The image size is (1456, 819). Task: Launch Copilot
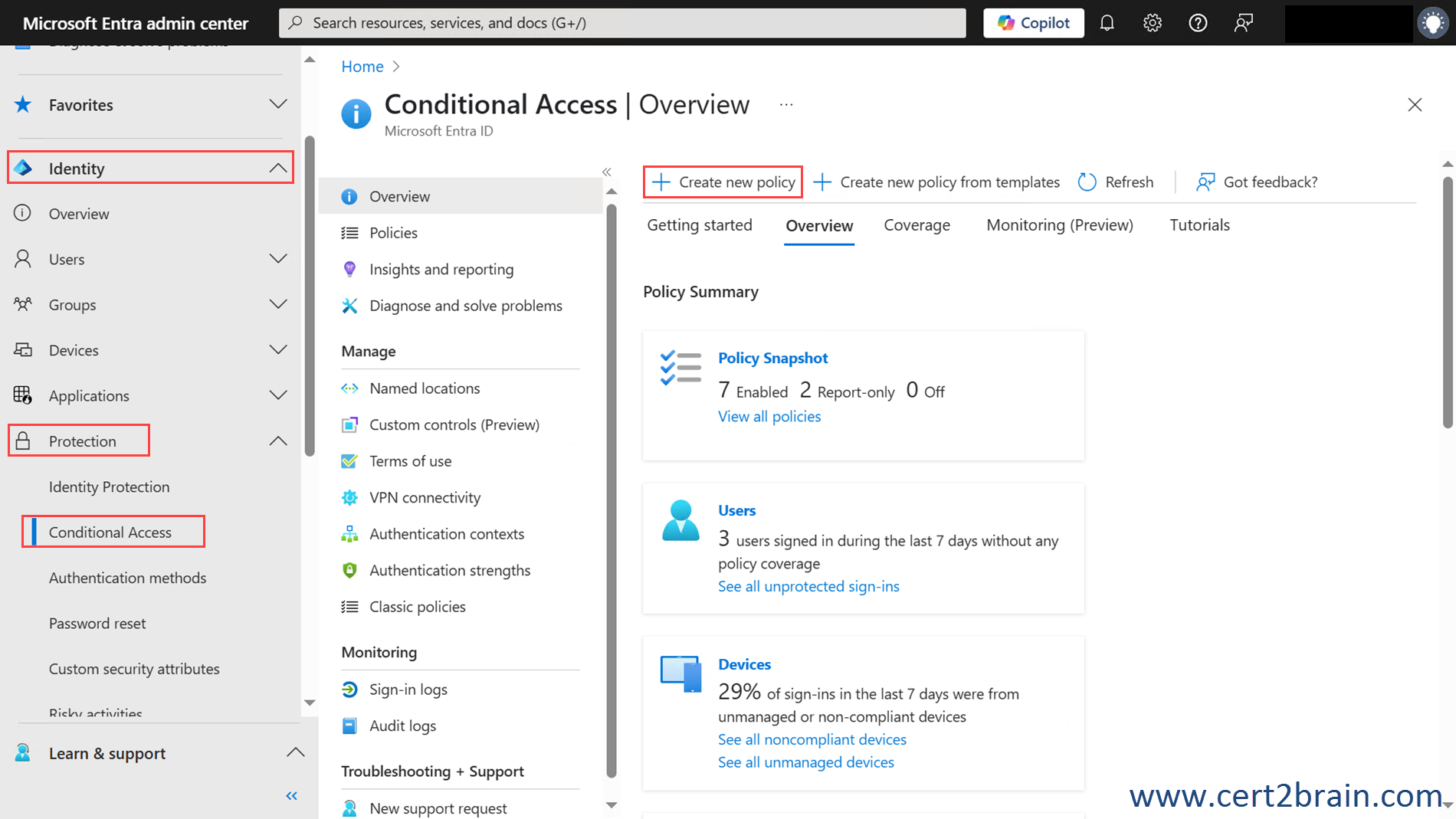click(x=1033, y=23)
